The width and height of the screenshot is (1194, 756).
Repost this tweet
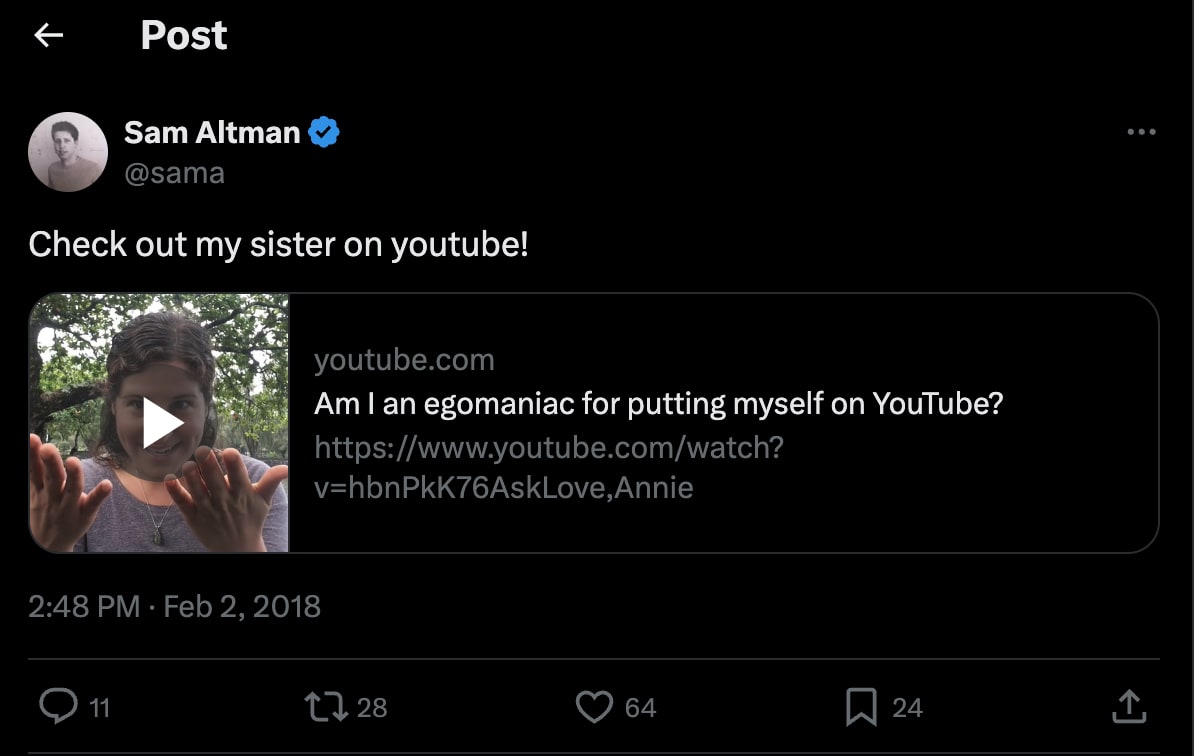click(323, 706)
